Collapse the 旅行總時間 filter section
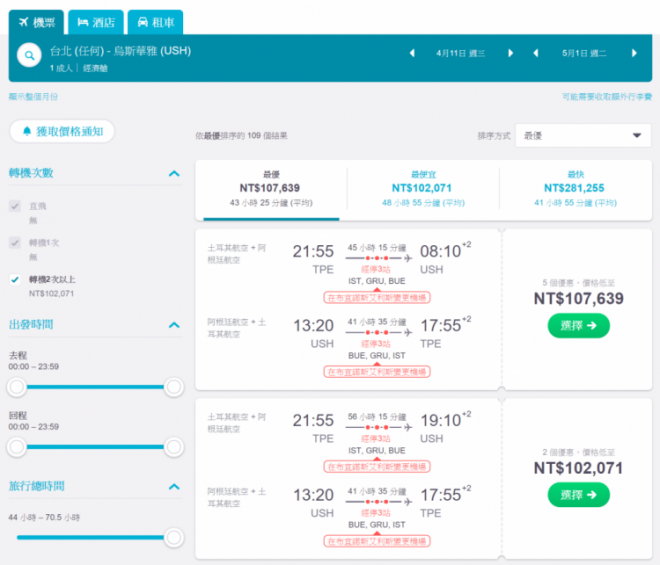660x565 pixels. [175, 486]
